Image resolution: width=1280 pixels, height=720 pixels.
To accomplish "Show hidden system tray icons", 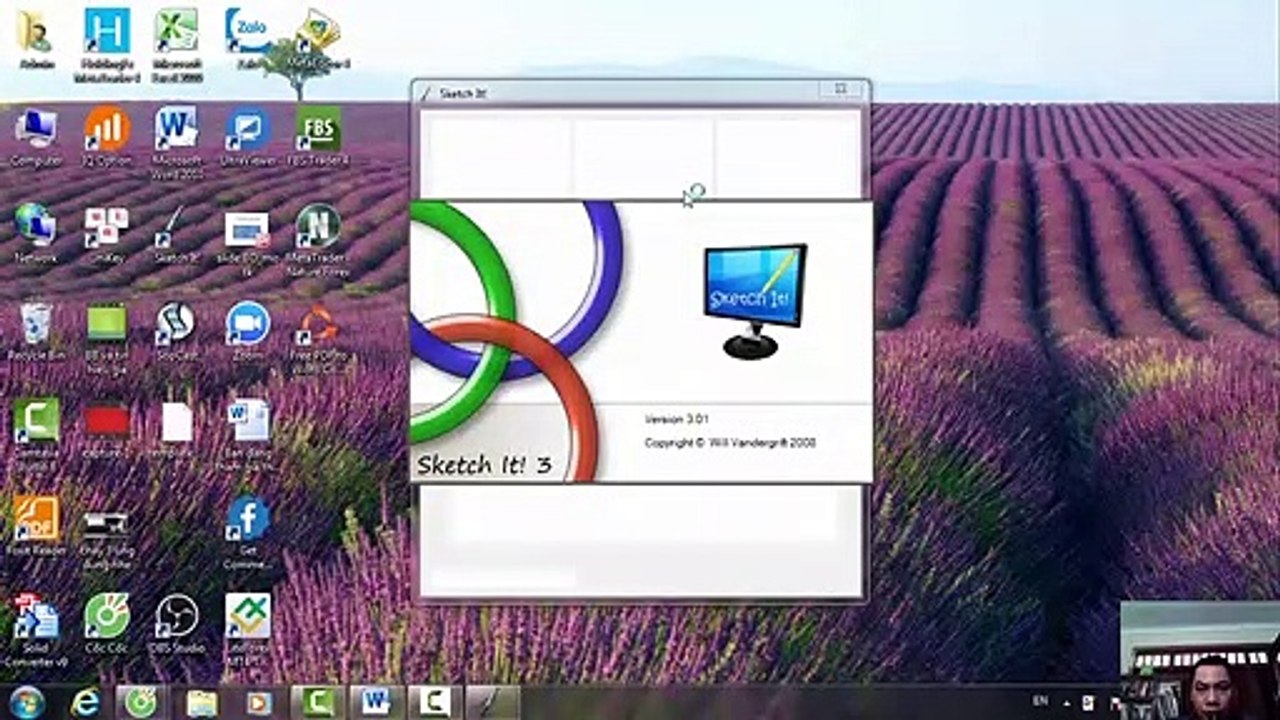I will 1064,703.
